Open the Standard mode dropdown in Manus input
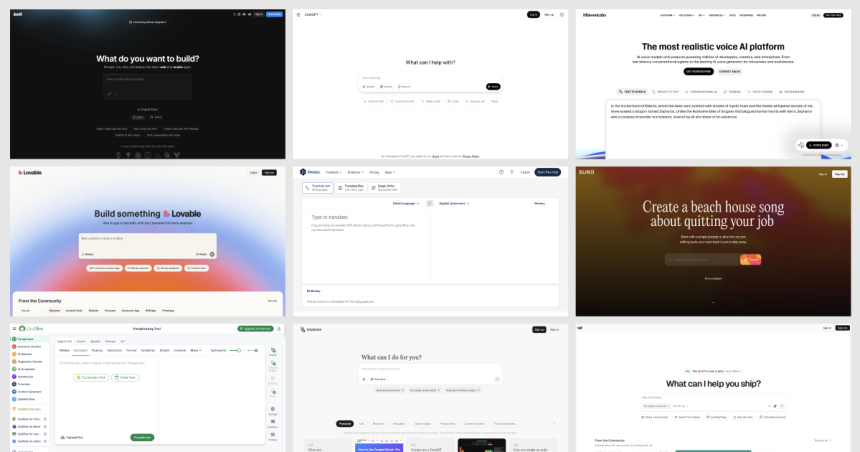 coord(380,379)
